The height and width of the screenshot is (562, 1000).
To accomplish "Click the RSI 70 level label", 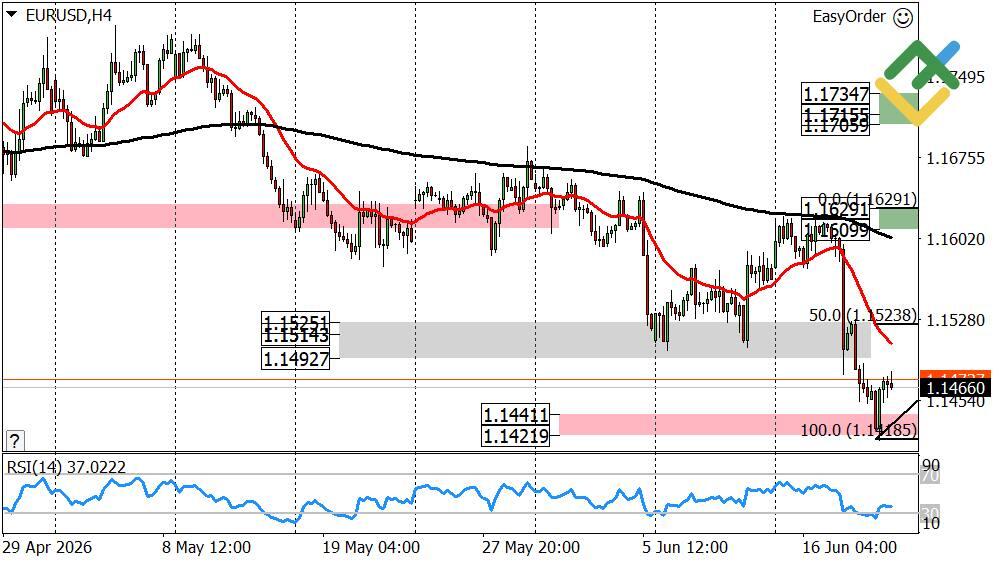I will (x=931, y=476).
